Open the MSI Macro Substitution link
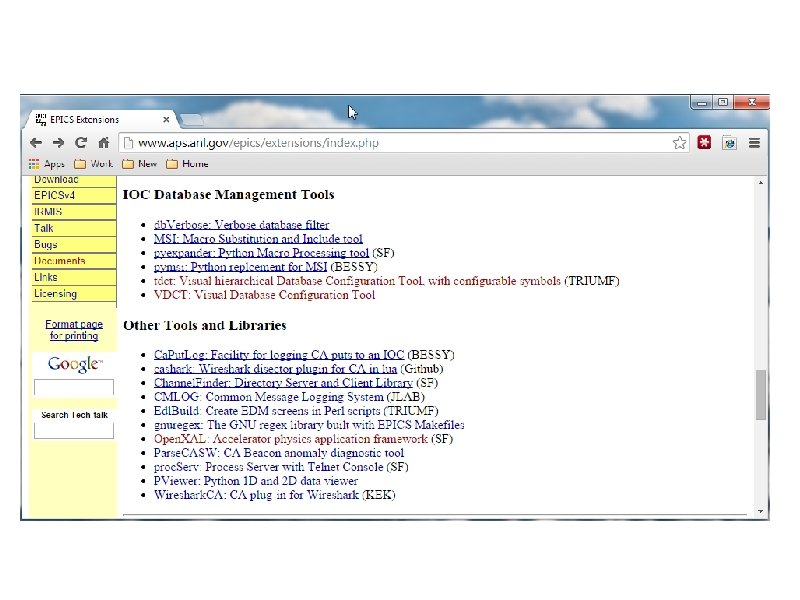 pos(258,239)
